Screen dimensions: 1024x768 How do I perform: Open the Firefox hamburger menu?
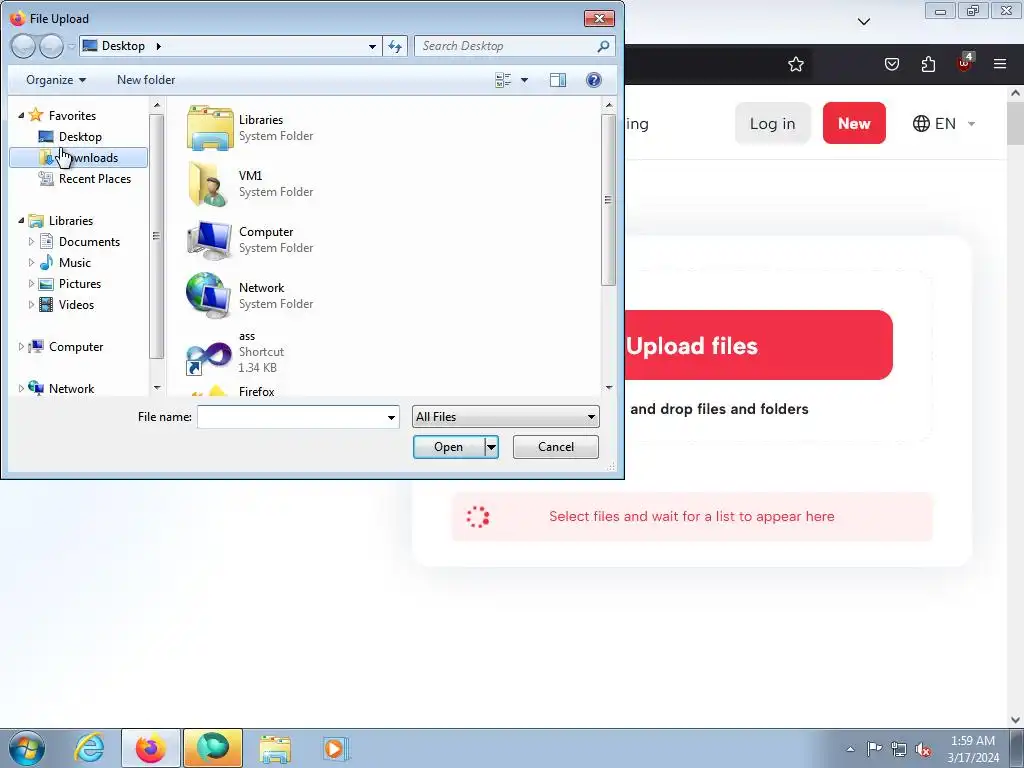[1000, 64]
